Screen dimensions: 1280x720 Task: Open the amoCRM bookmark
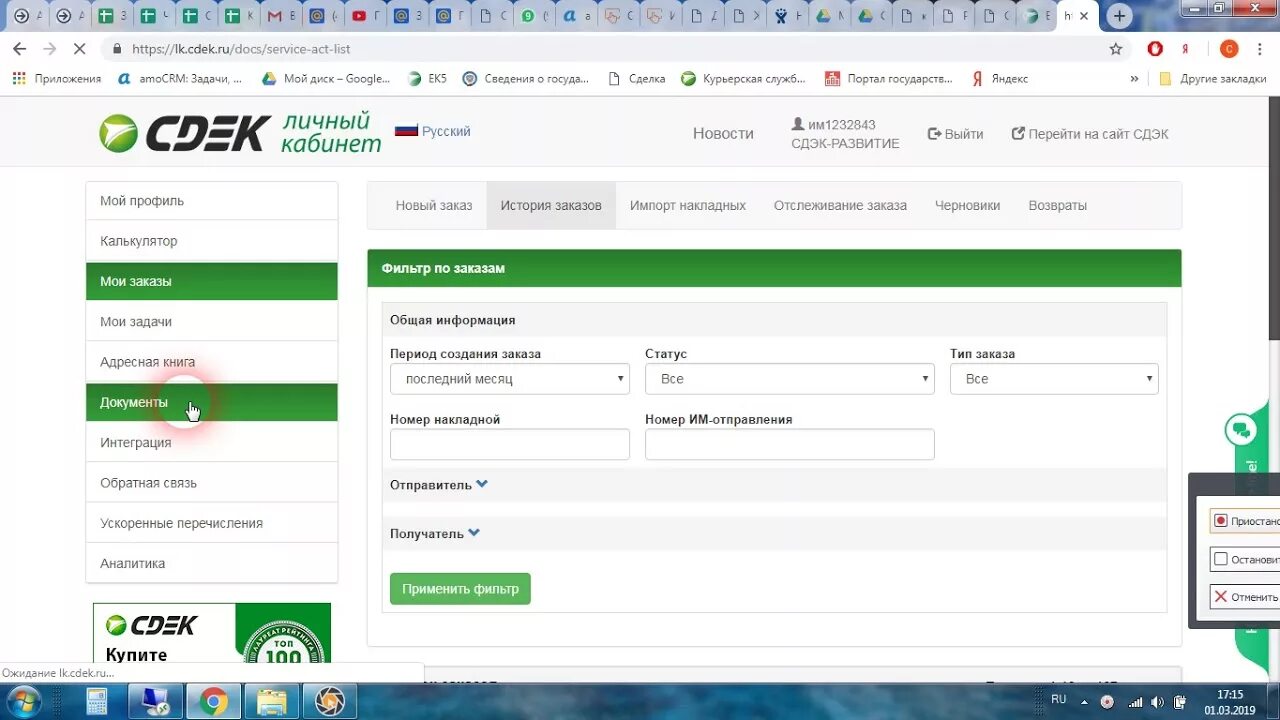pyautogui.click(x=180, y=78)
